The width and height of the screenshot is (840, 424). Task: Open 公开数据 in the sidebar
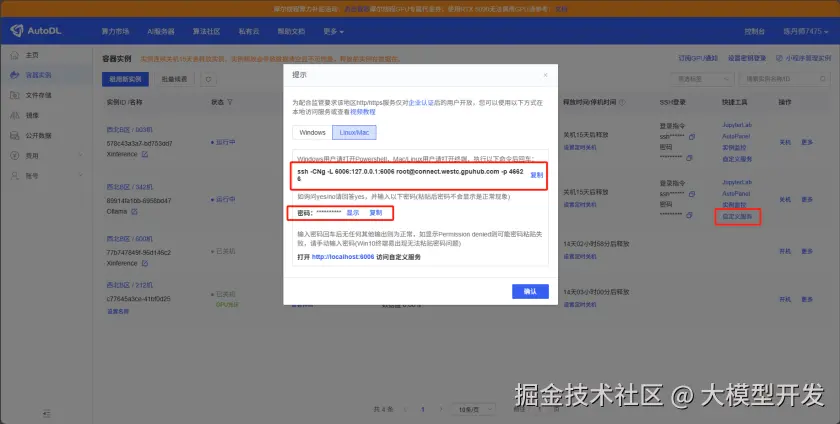coord(39,136)
